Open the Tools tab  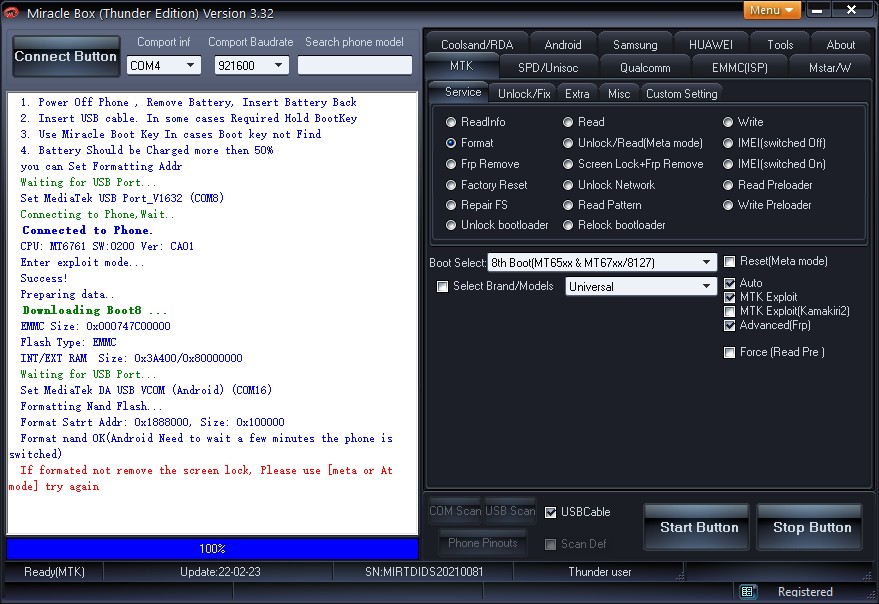[x=780, y=44]
